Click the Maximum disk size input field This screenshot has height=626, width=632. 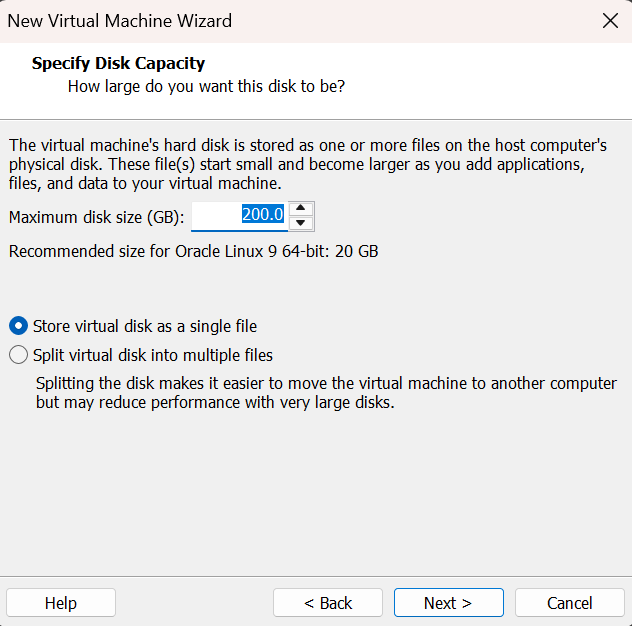[238, 215]
